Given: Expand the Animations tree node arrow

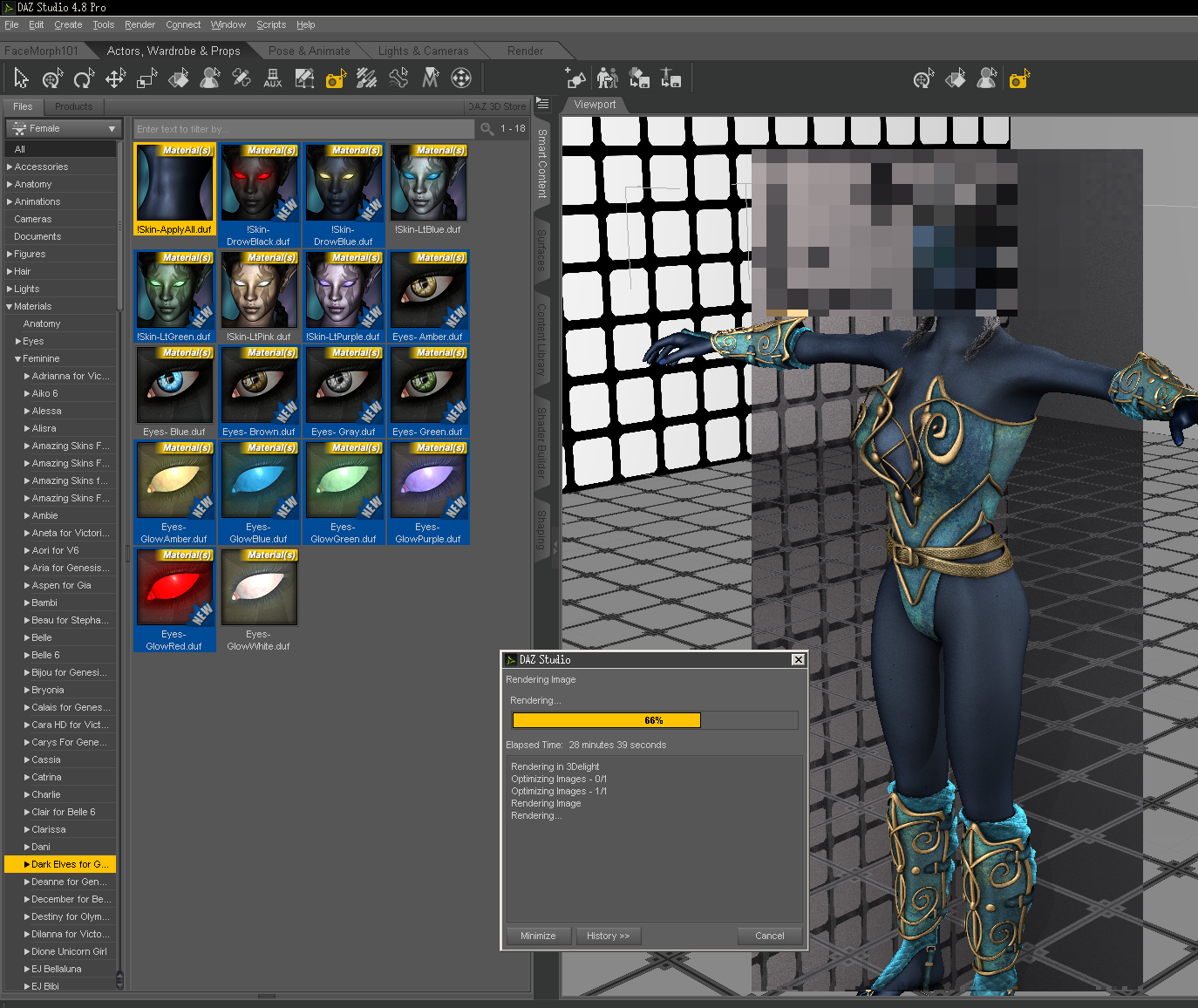Looking at the screenshot, I should (10, 201).
